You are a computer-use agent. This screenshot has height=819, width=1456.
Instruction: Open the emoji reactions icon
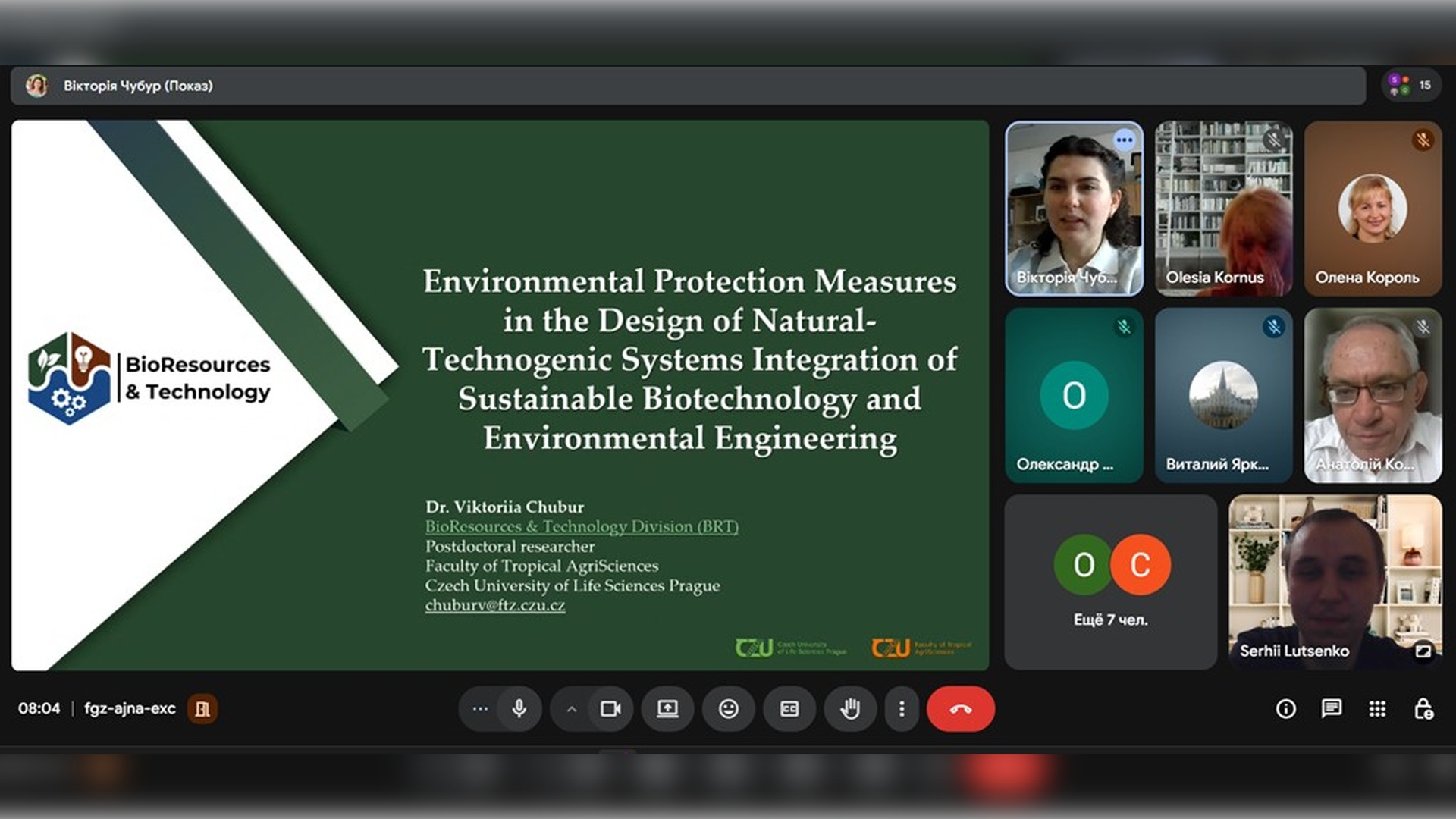(x=728, y=709)
